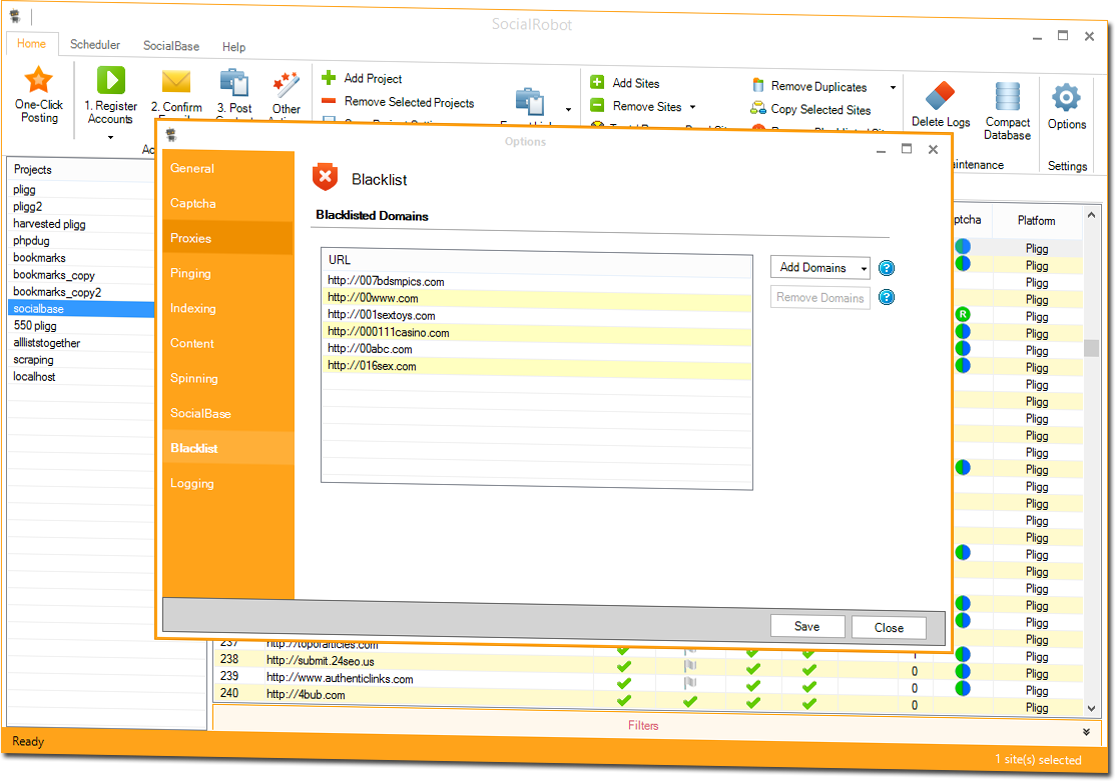Image resolution: width=1115 pixels, height=781 pixels.
Task: Click http://4bub.com in row 240
Action: (306, 695)
